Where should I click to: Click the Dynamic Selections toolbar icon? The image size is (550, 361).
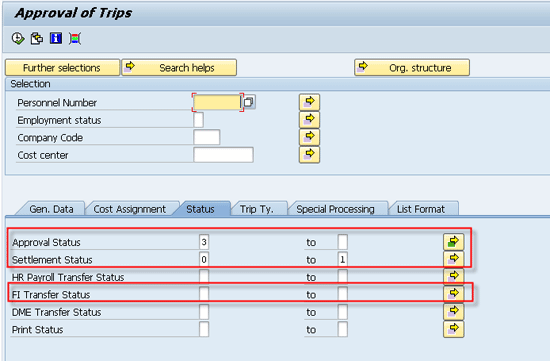pyautogui.click(x=75, y=38)
